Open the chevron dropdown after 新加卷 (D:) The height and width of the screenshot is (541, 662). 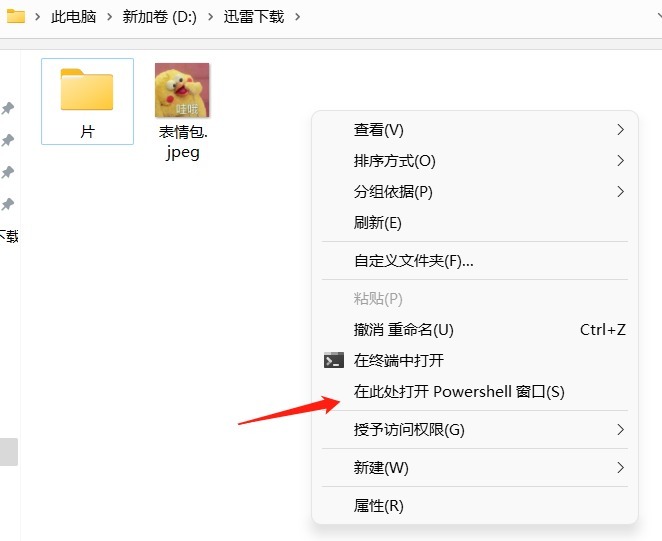210,17
